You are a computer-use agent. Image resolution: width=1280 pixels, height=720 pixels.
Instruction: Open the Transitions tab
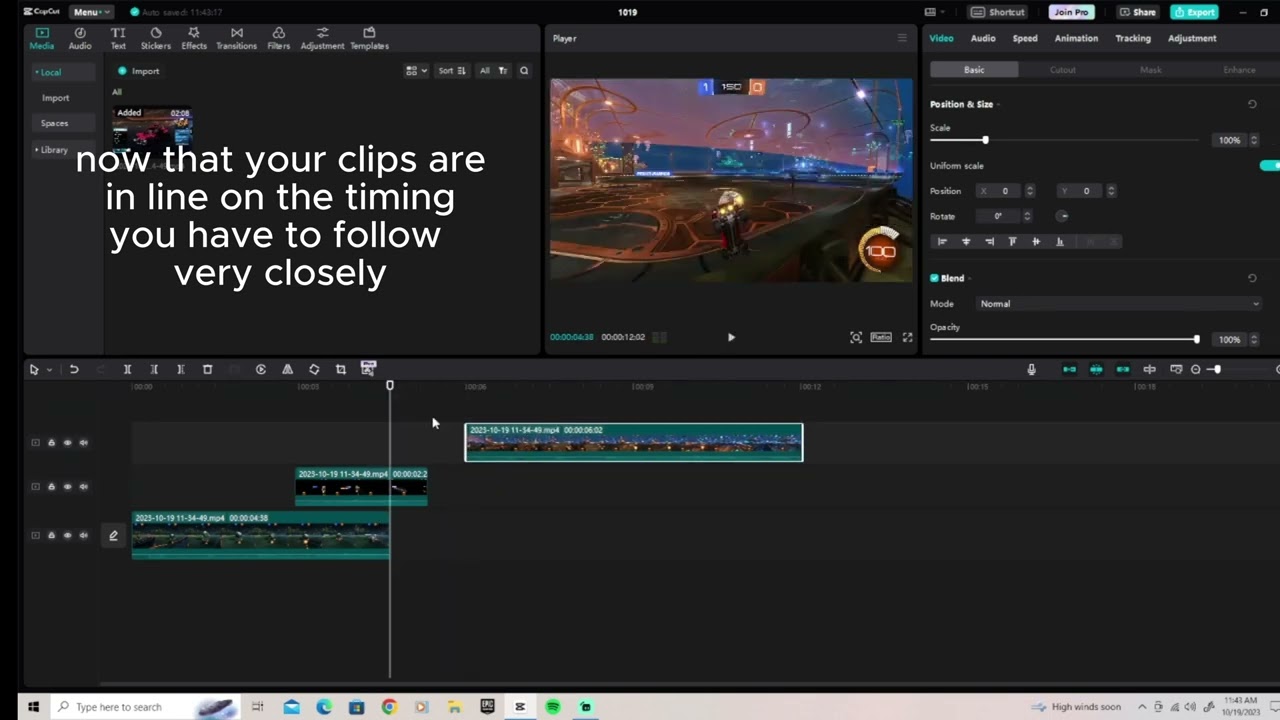[x=236, y=38]
